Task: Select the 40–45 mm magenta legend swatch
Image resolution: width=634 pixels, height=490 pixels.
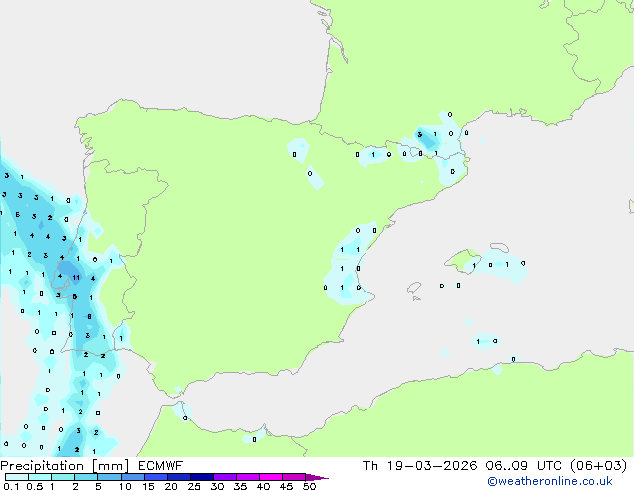Action: (x=271, y=477)
